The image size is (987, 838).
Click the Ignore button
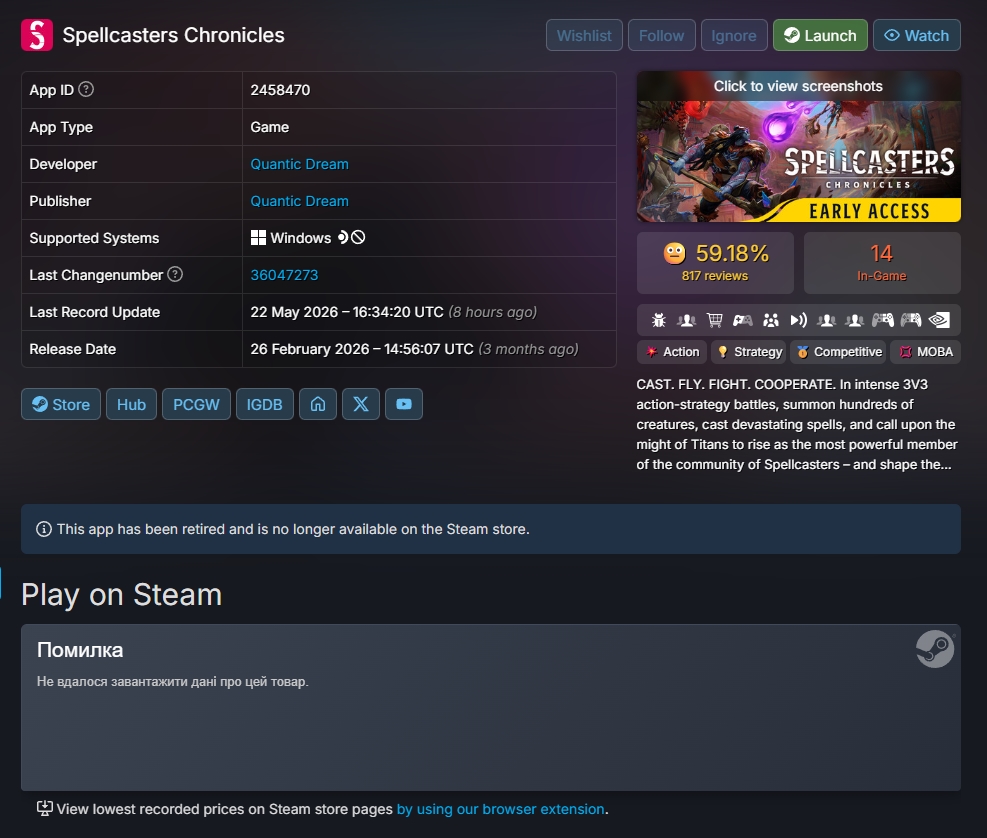click(x=734, y=35)
